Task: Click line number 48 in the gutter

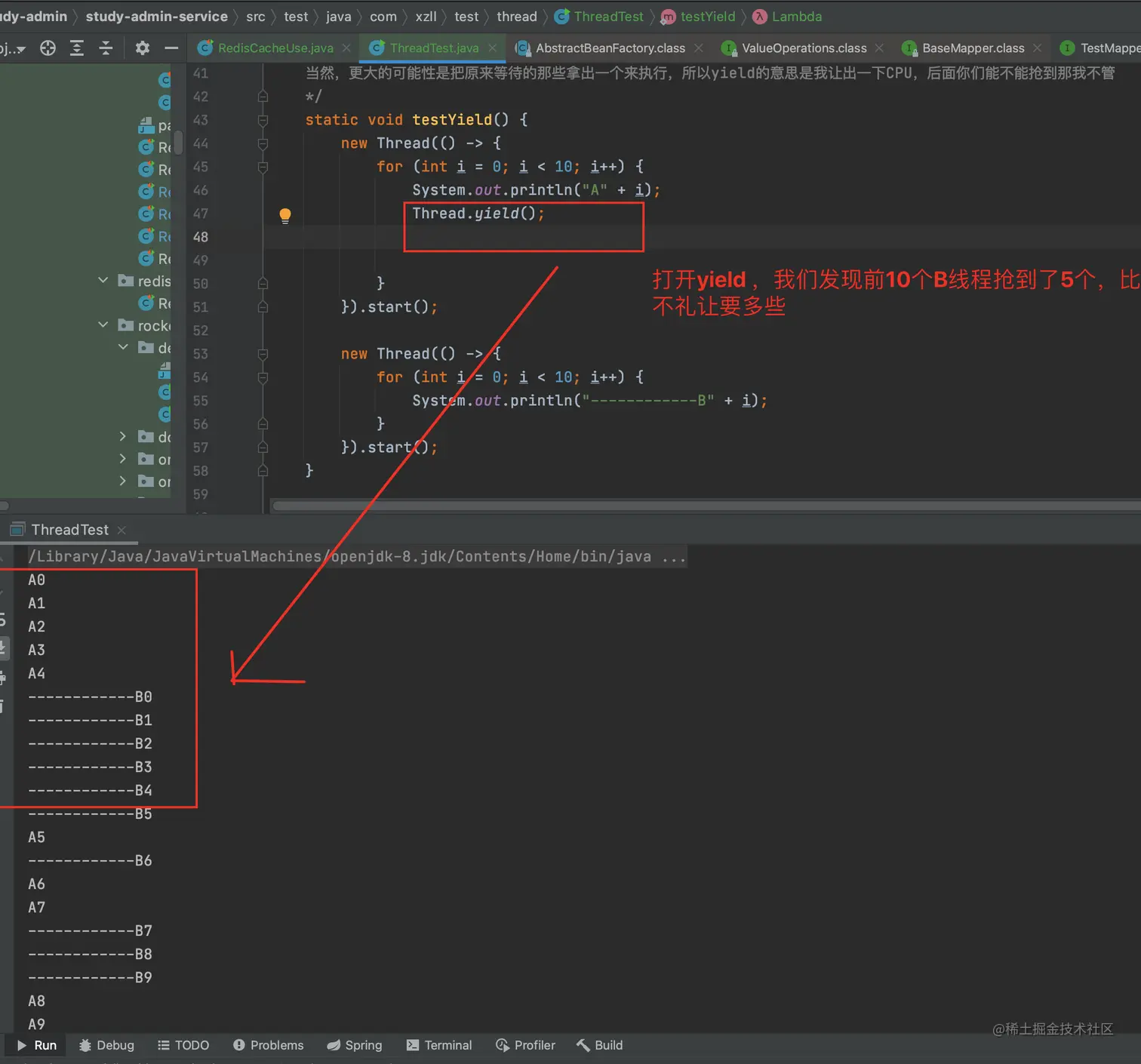Action: [201, 237]
